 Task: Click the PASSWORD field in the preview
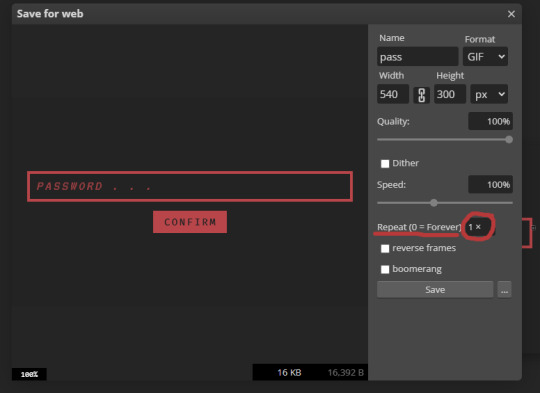pyautogui.click(x=190, y=186)
